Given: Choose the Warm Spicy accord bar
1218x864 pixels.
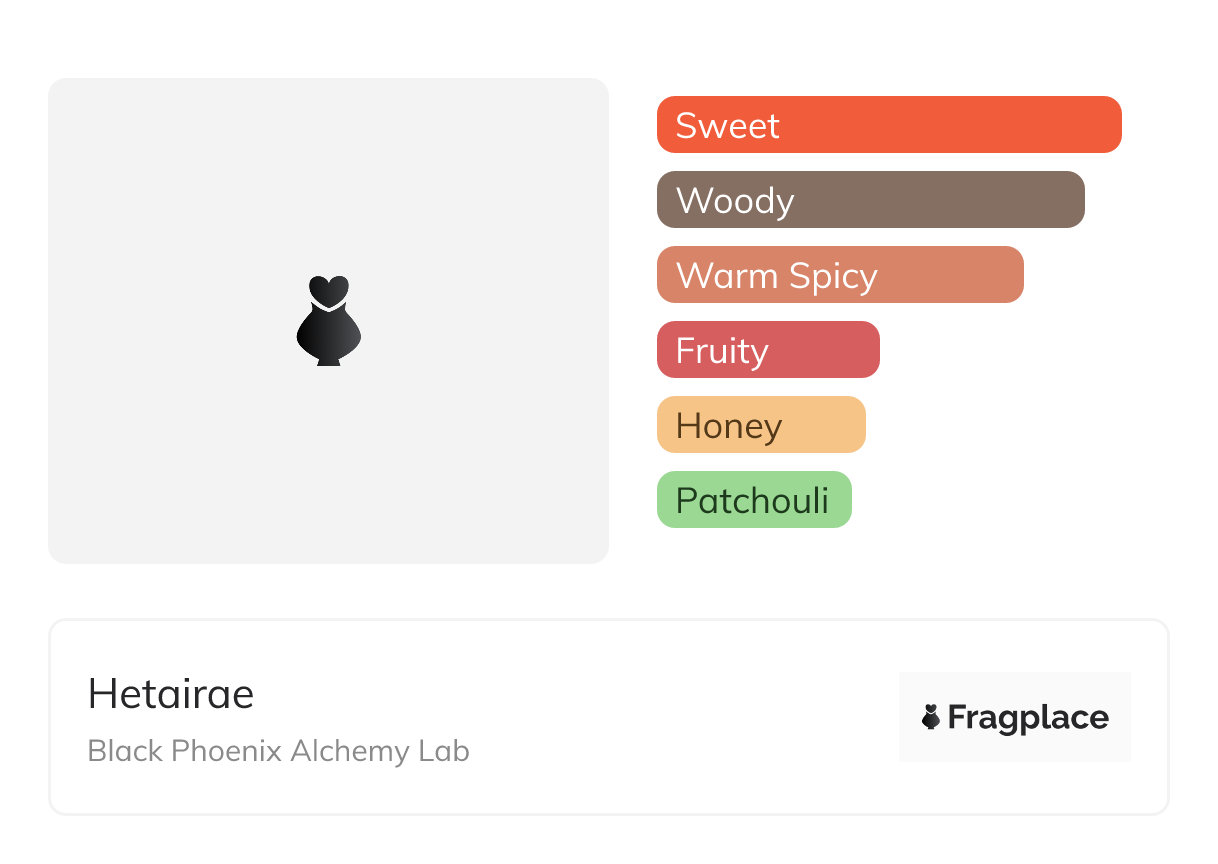Looking at the screenshot, I should 840,275.
